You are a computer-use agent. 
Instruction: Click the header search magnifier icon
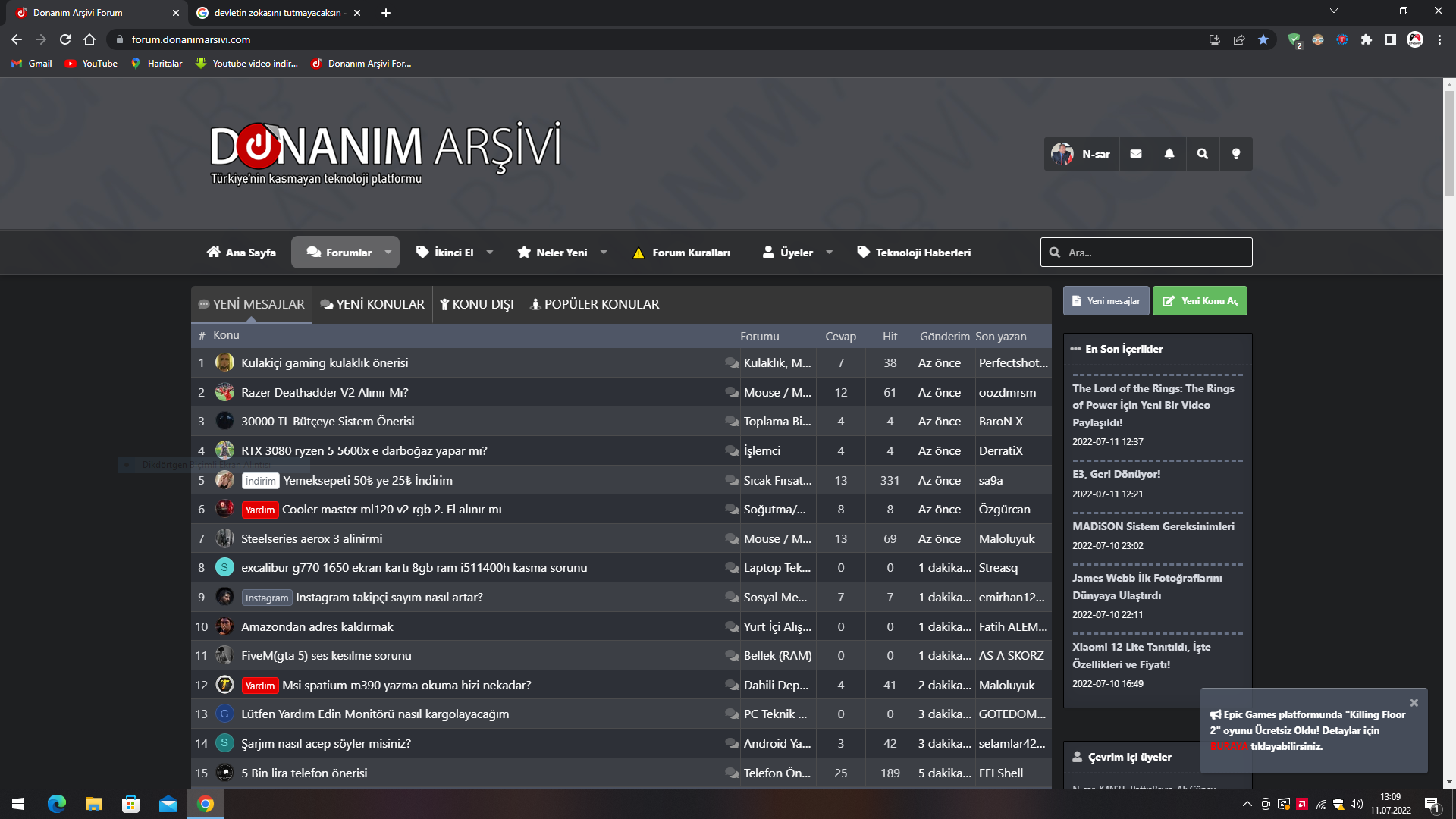pos(1203,154)
